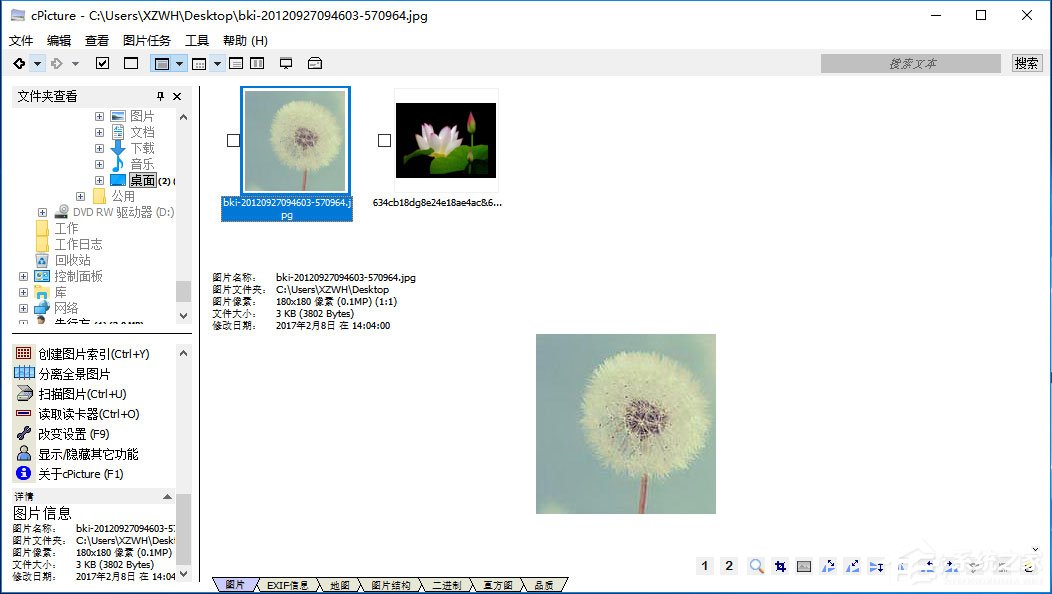Viewport: 1052px width, 594px height.
Task: Select the 回收站 item
Action: (72, 260)
